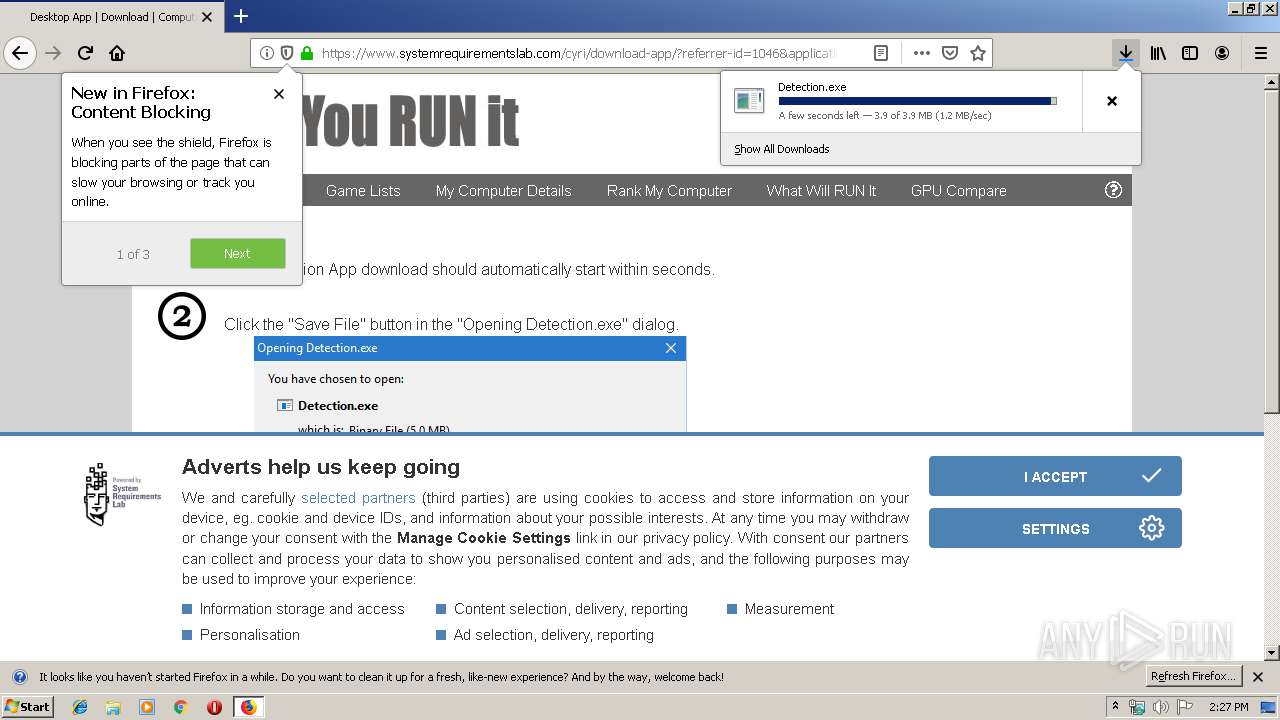This screenshot has width=1280, height=720.
Task: Click the 'Ad selection, delivery, reporting' item
Action: coord(554,635)
